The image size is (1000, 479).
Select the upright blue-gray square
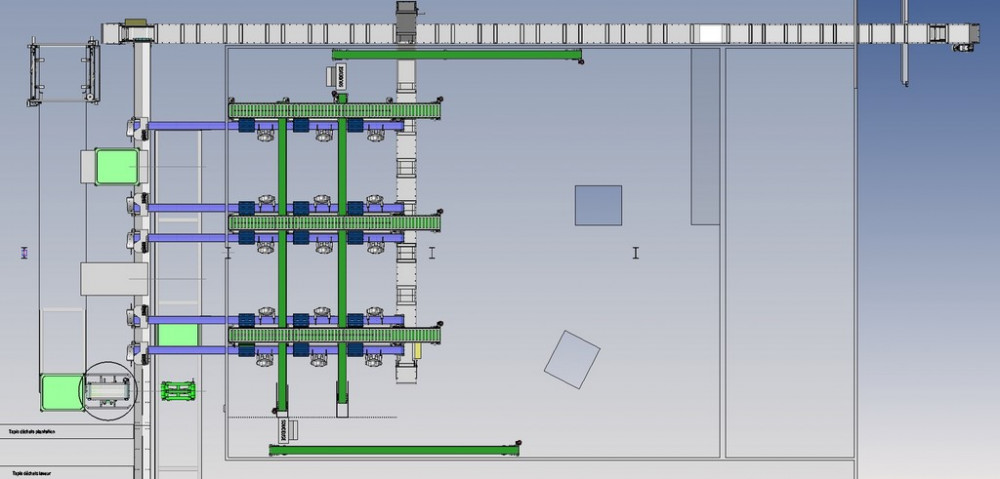598,205
